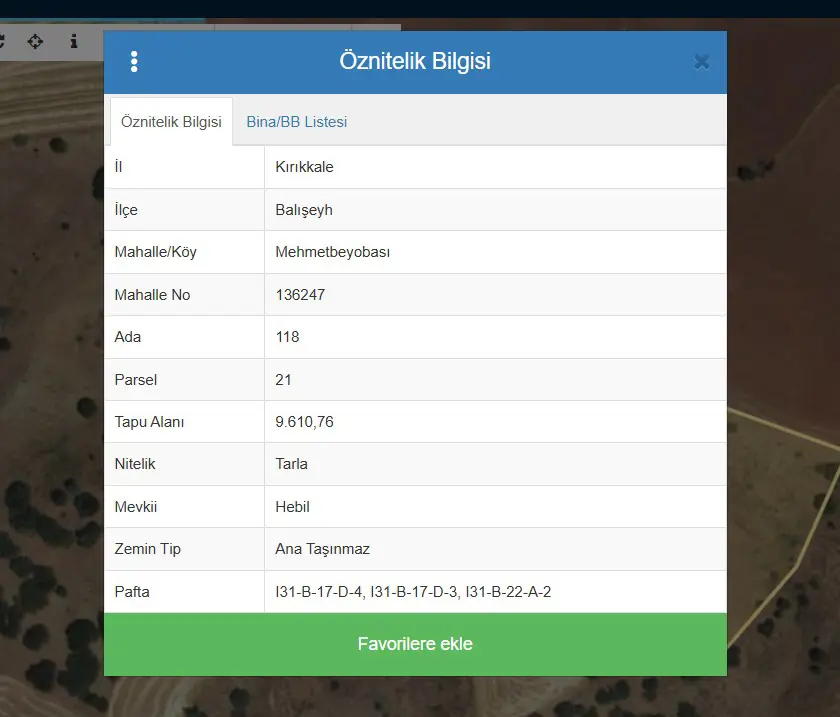840x717 pixels.
Task: Click the Ada value 118
Action: tap(287, 337)
